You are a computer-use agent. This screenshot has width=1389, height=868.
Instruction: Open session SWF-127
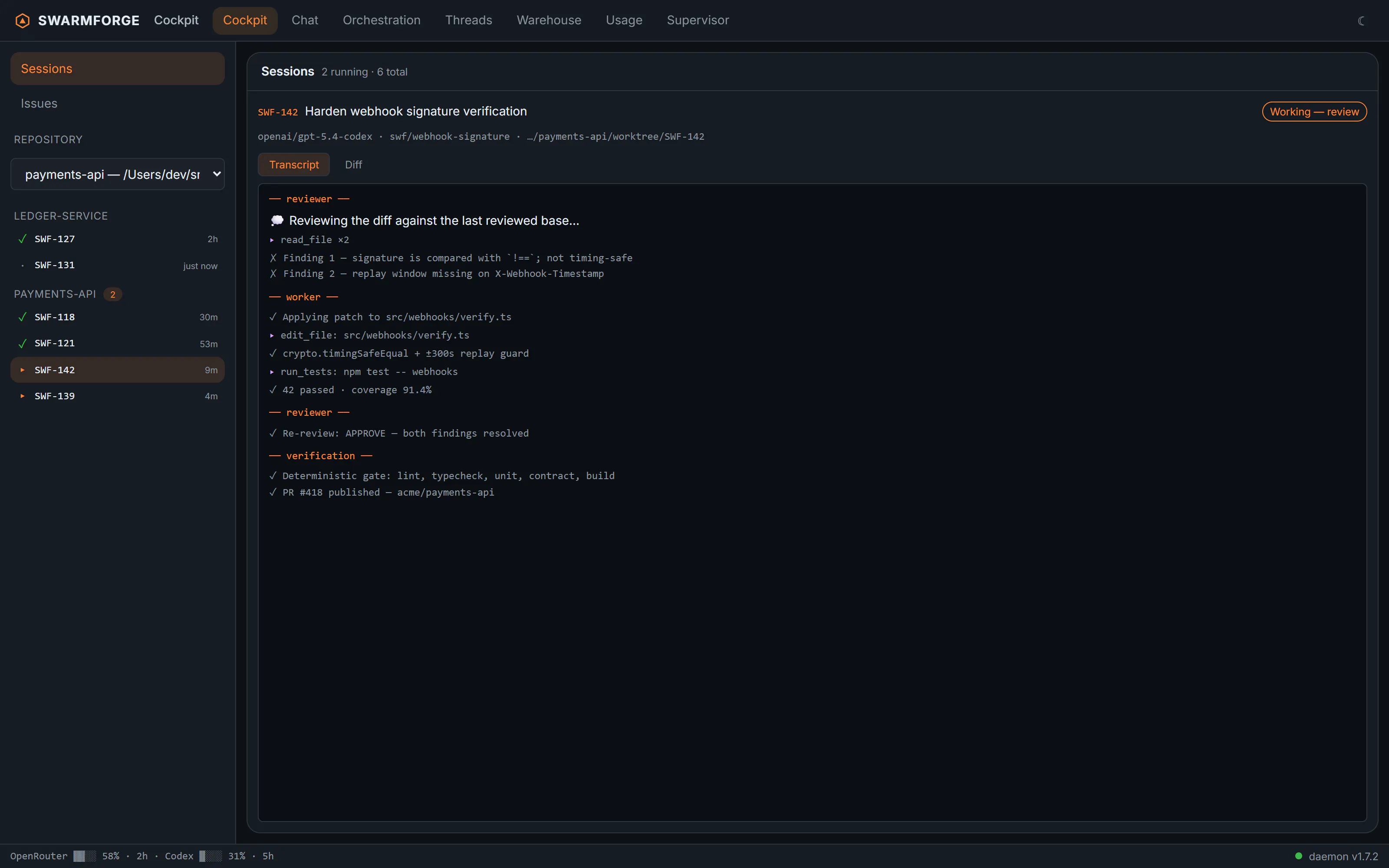(x=118, y=239)
